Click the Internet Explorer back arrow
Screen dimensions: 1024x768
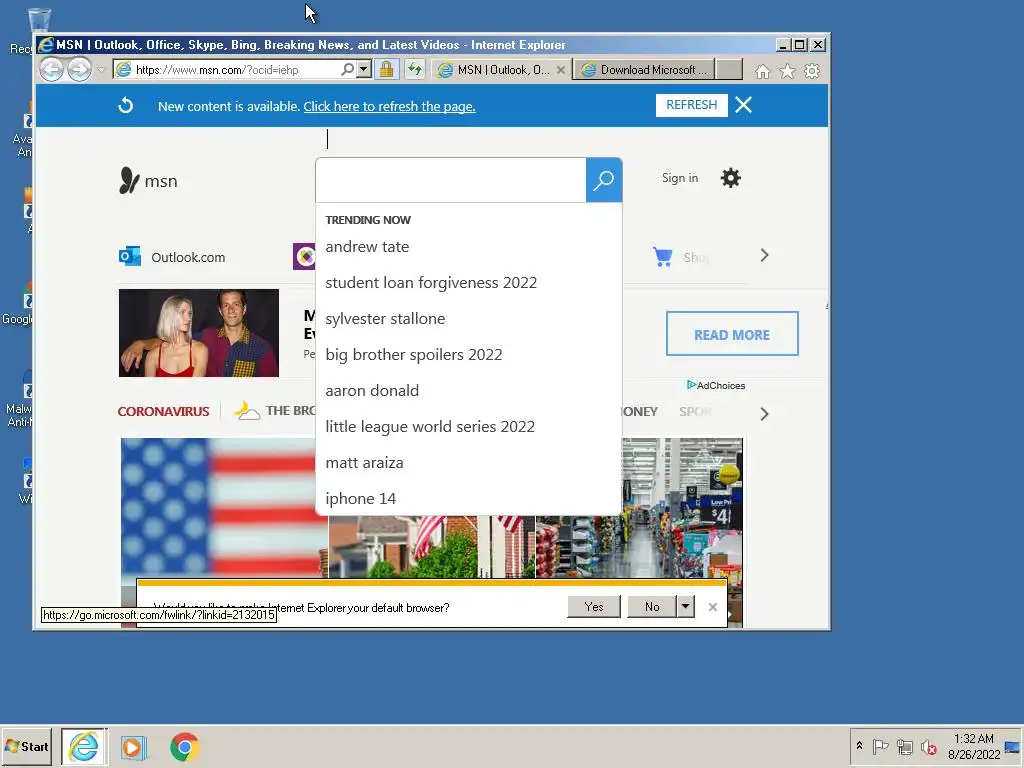click(x=51, y=69)
